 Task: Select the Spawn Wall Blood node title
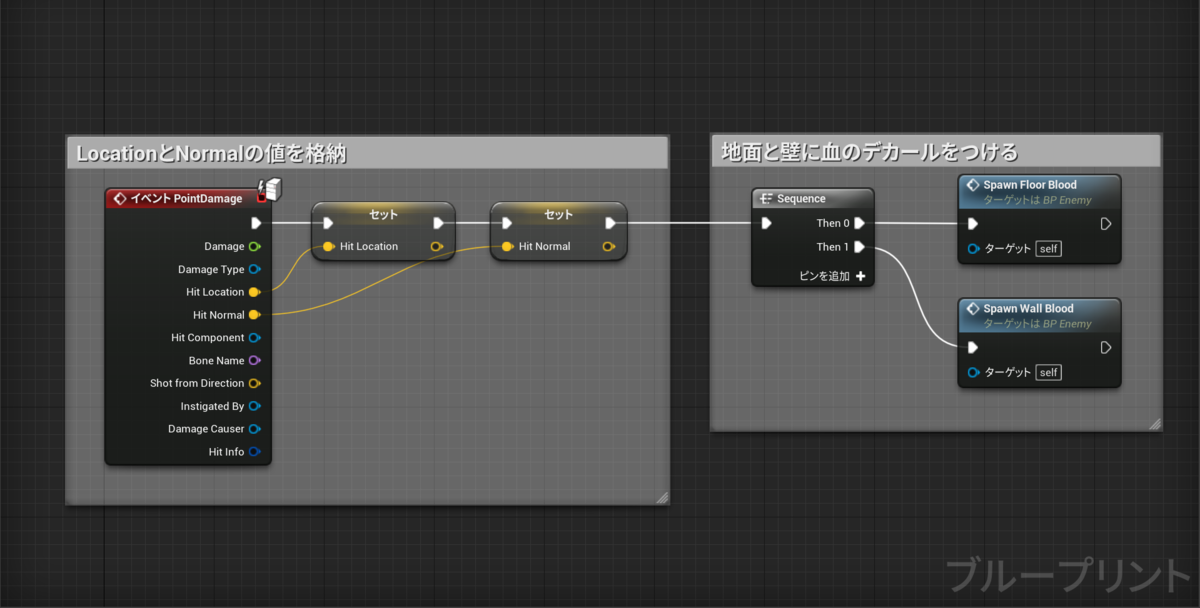click(1028, 309)
